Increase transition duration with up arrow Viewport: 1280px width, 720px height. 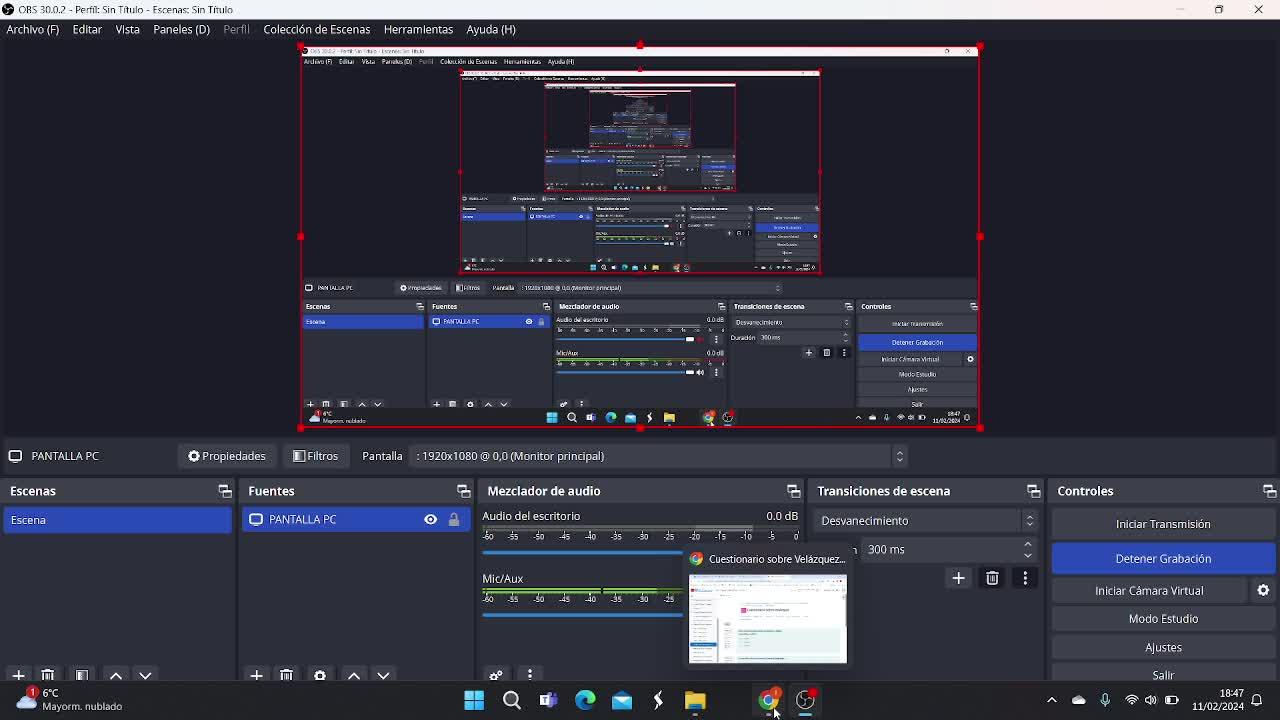tap(1027, 544)
